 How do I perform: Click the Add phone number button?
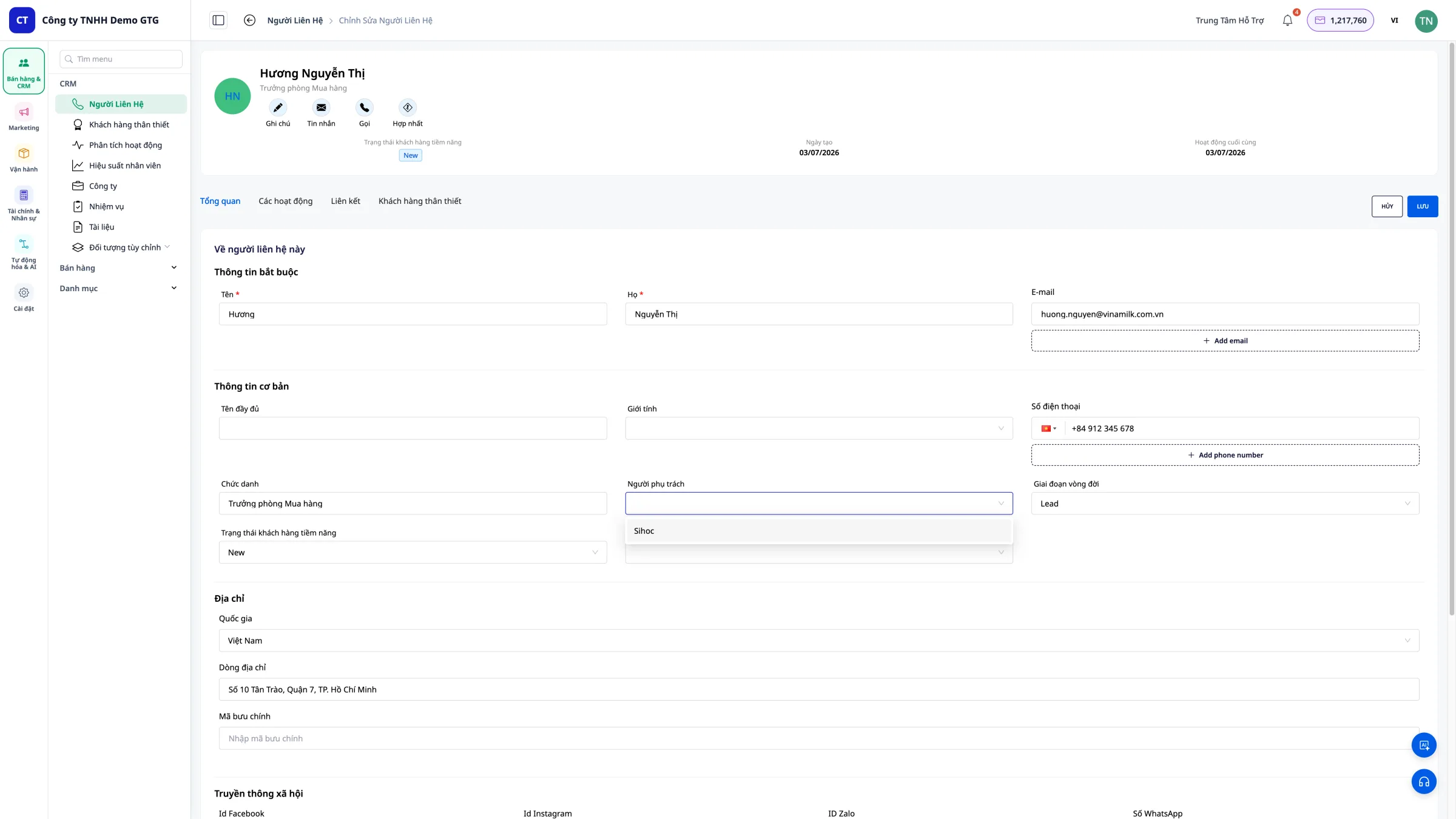click(x=1225, y=455)
